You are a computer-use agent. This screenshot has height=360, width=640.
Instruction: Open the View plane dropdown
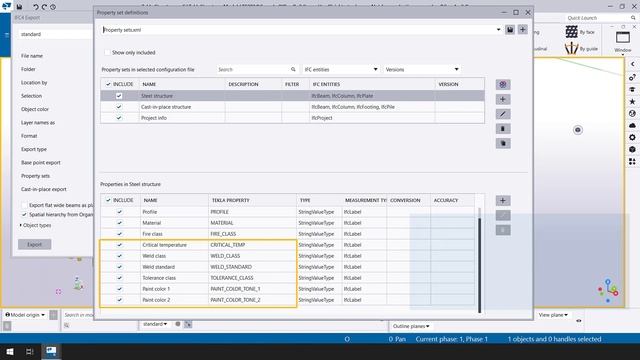click(553, 315)
